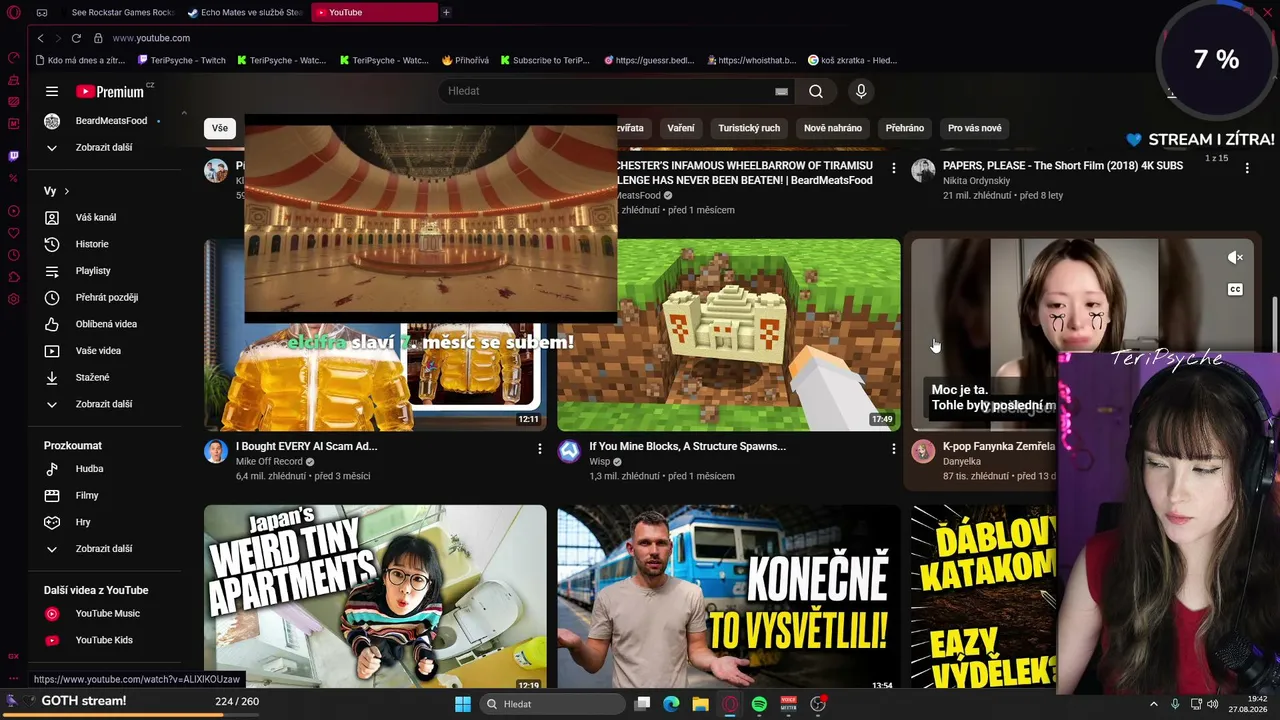Open the YouTube hamburger guide menu
Image resolution: width=1280 pixels, height=720 pixels.
click(52, 91)
